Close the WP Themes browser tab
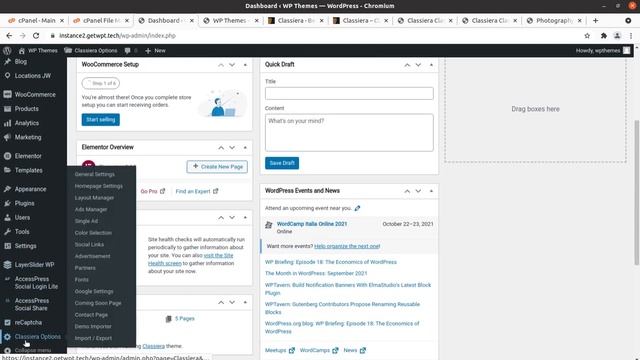The image size is (640, 360). tap(256, 20)
